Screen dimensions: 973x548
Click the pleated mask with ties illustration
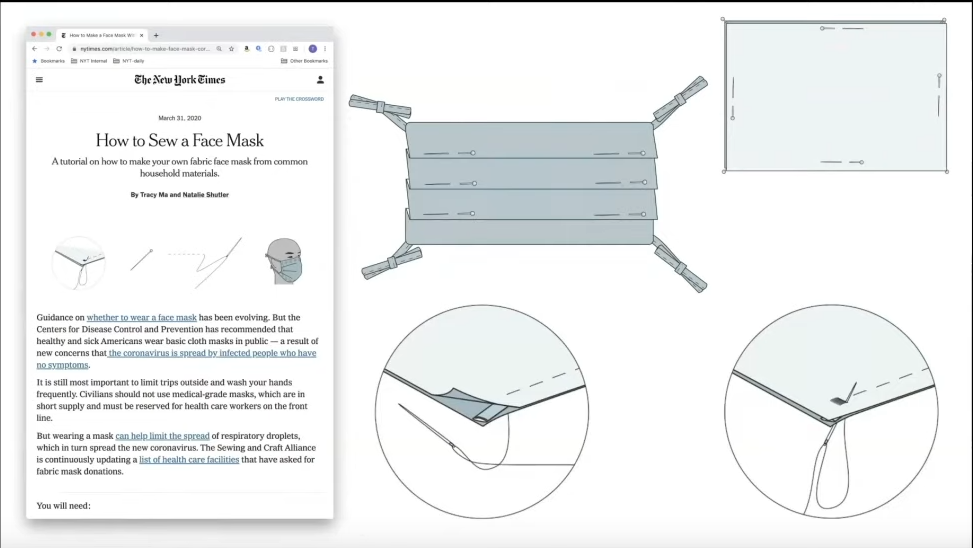529,184
